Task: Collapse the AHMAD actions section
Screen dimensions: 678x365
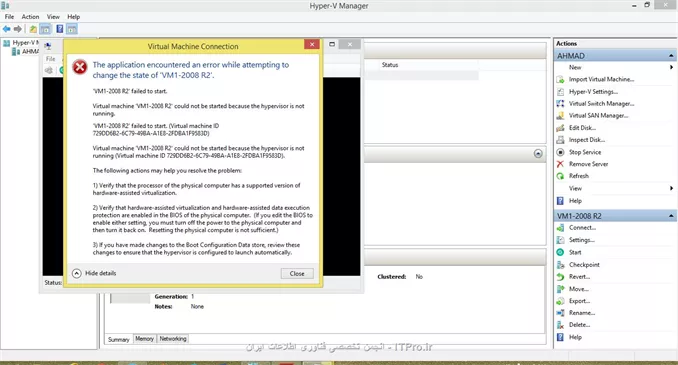Action: click(x=671, y=56)
